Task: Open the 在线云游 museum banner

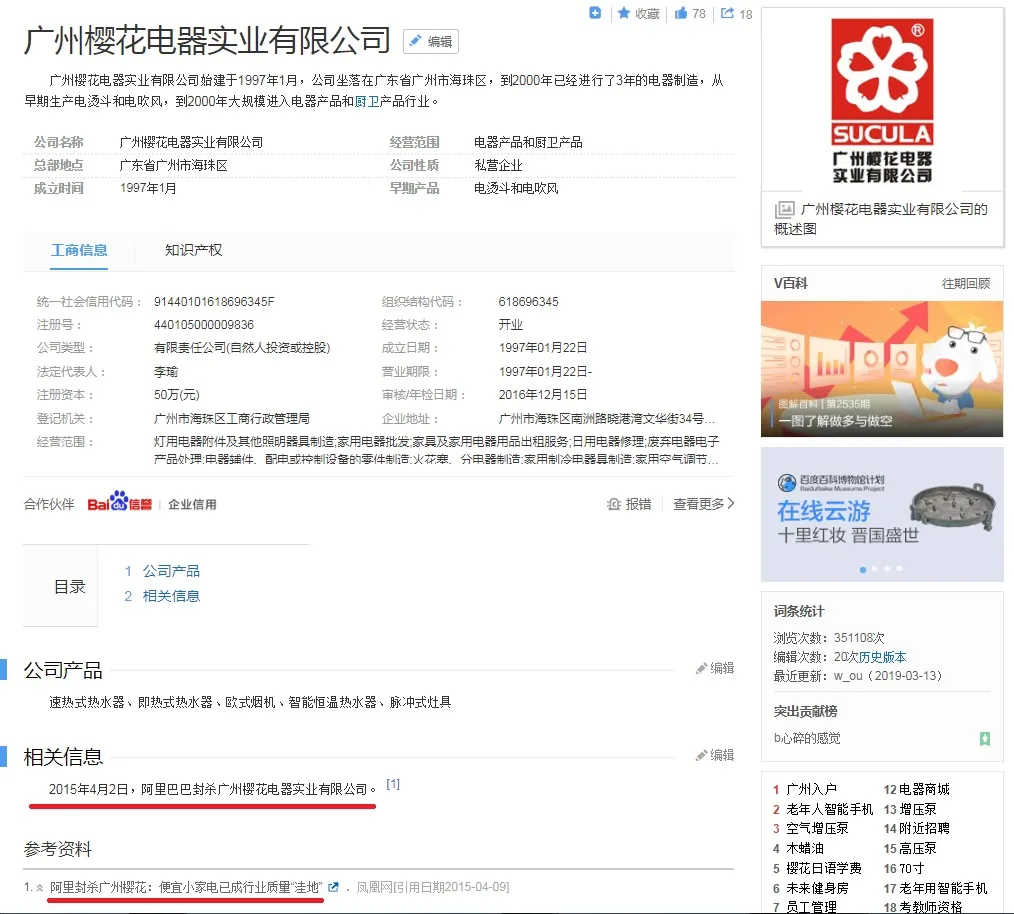Action: click(x=882, y=514)
